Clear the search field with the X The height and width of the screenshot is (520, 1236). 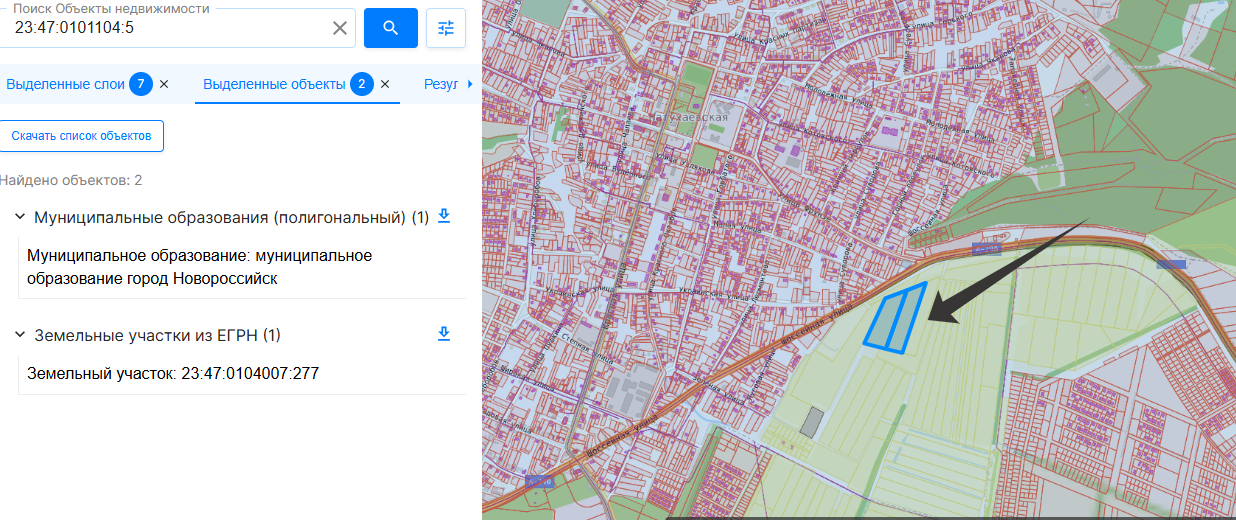[340, 28]
